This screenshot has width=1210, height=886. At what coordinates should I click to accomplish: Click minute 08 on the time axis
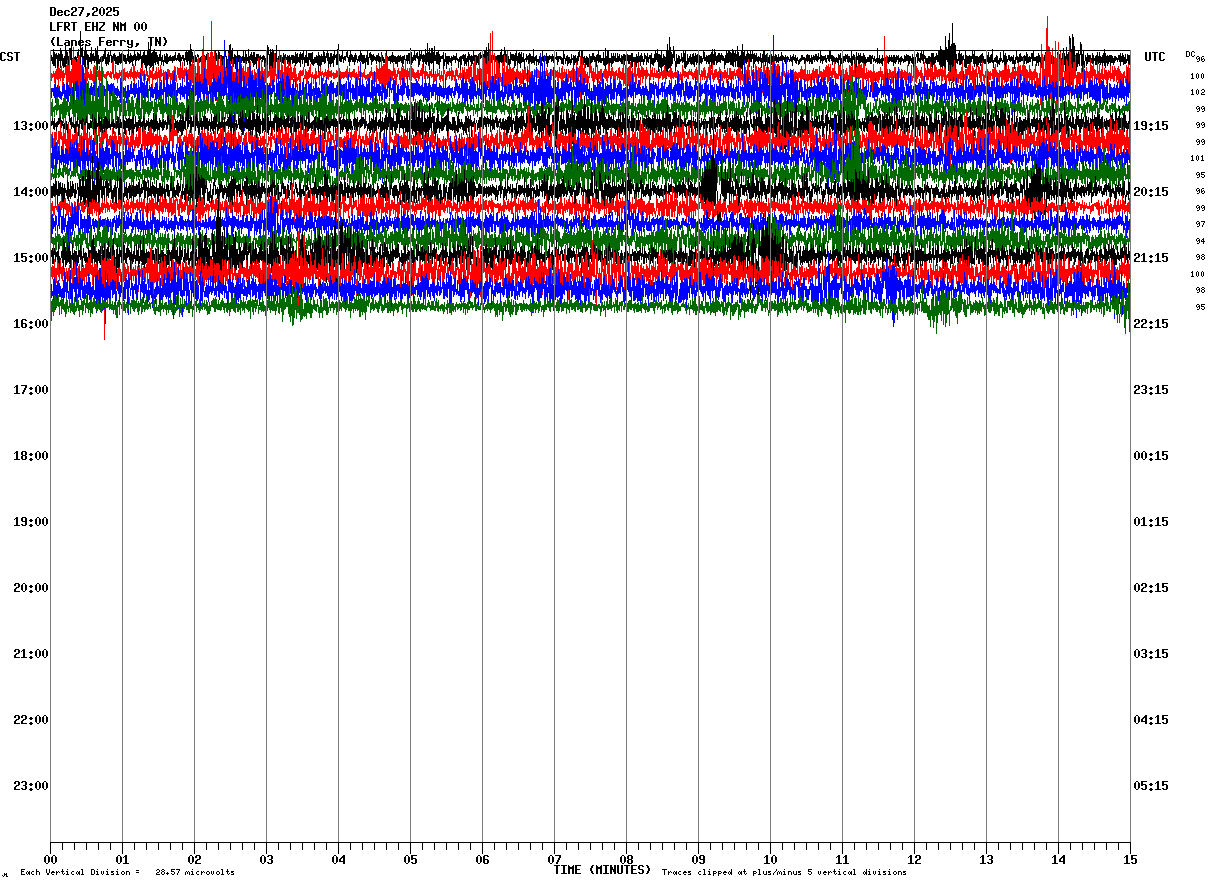[x=626, y=859]
